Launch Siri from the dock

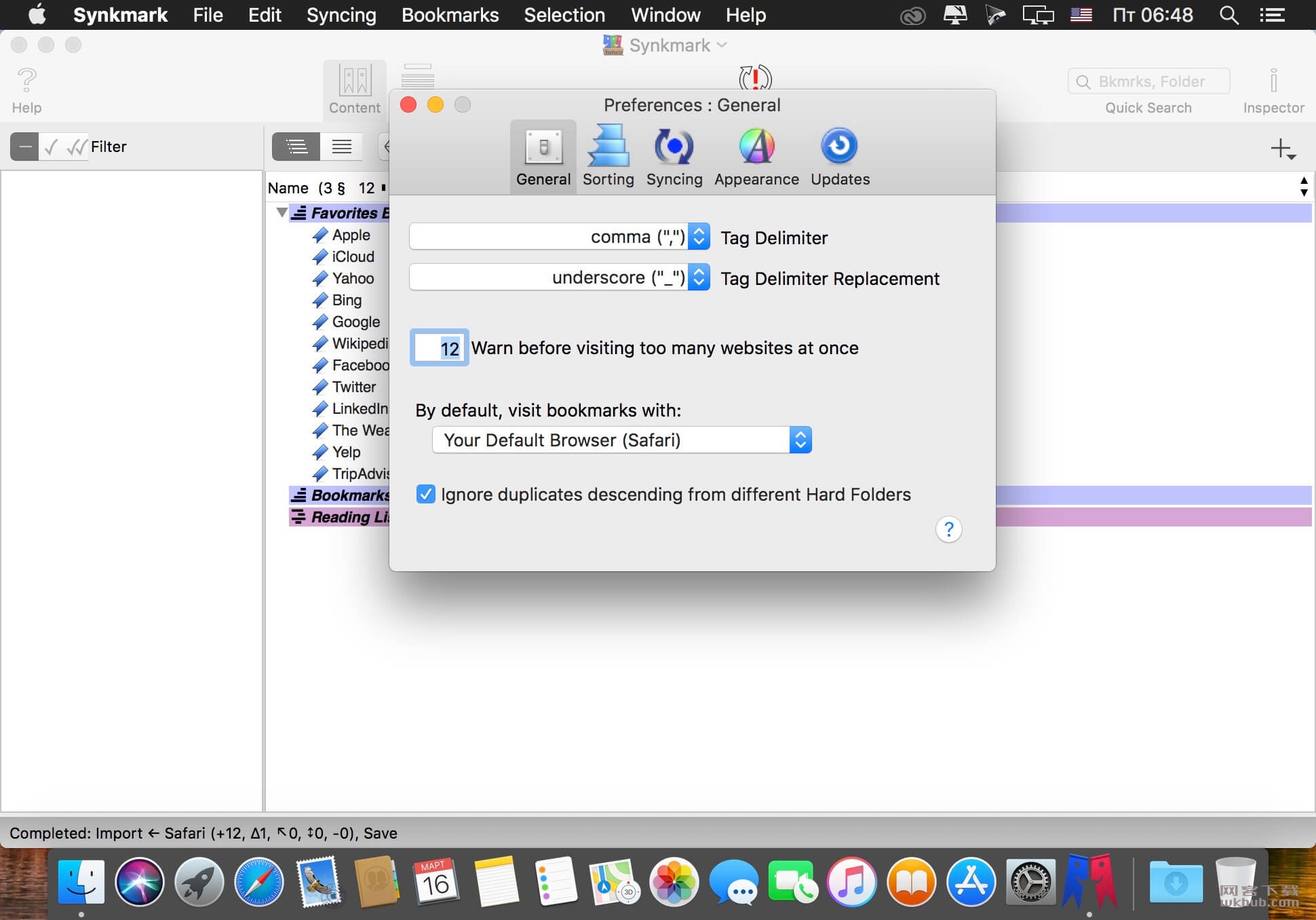(140, 882)
